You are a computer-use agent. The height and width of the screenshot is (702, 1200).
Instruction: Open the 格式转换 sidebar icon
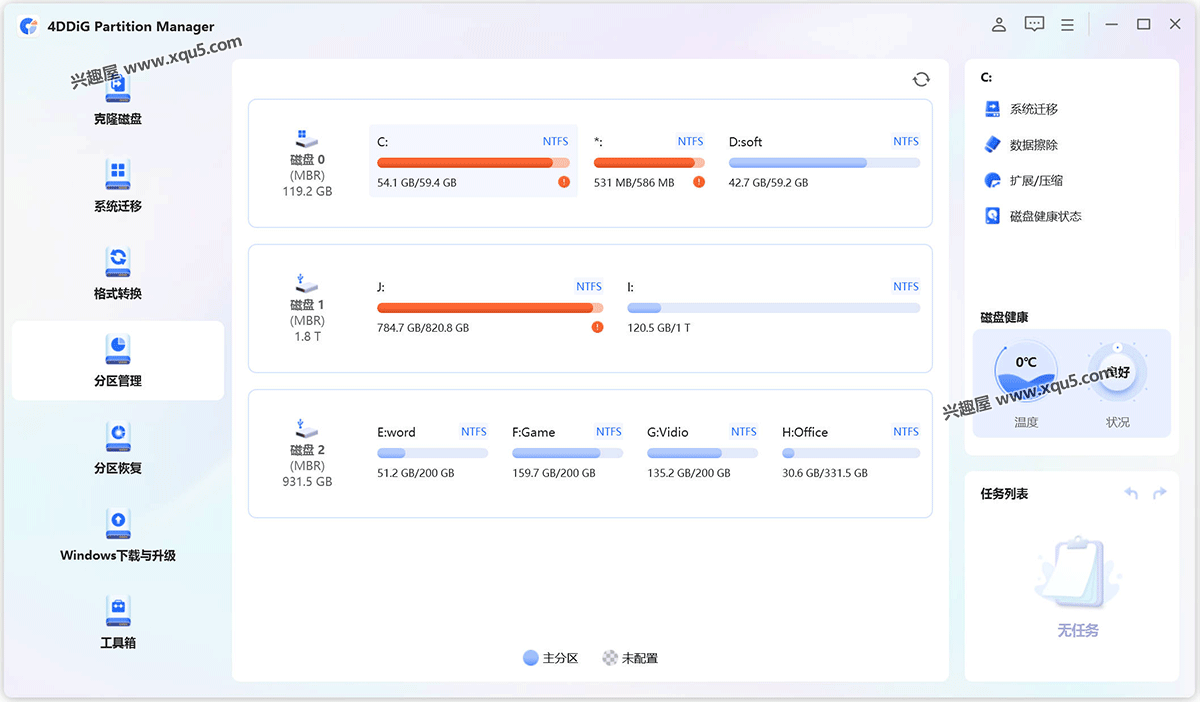tap(118, 262)
